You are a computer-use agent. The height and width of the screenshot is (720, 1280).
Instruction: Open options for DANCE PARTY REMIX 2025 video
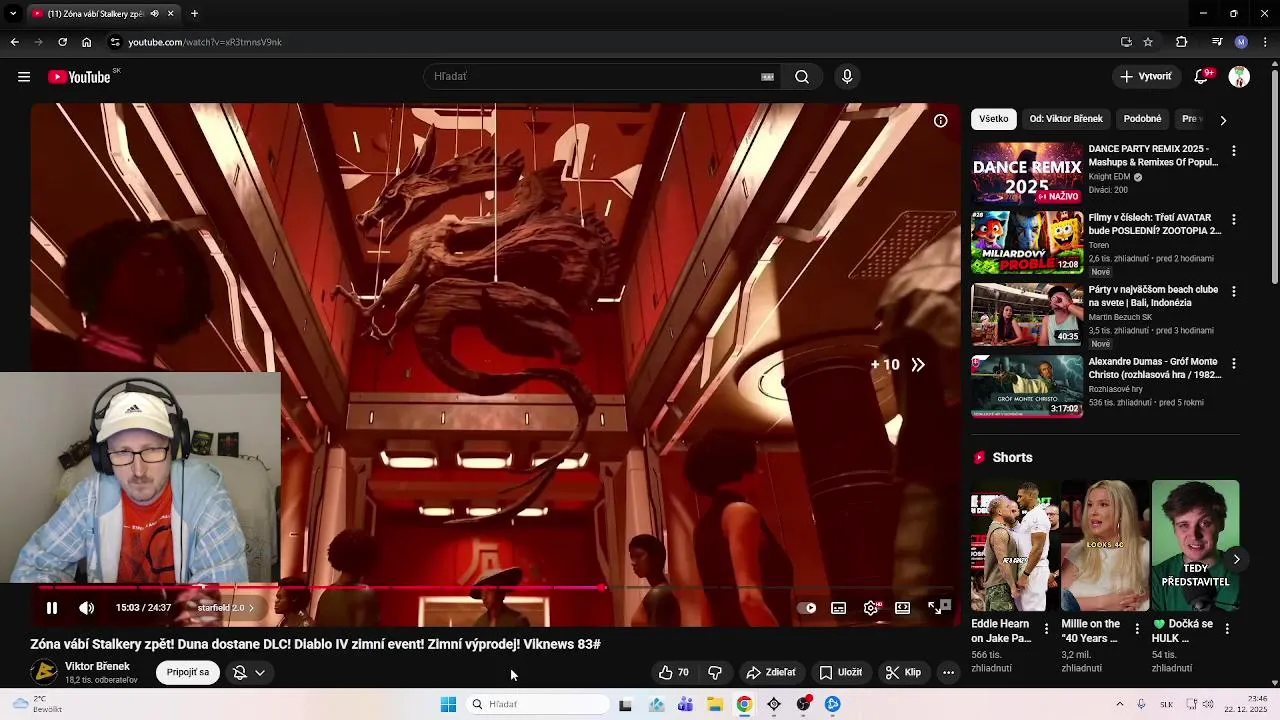coord(1233,150)
